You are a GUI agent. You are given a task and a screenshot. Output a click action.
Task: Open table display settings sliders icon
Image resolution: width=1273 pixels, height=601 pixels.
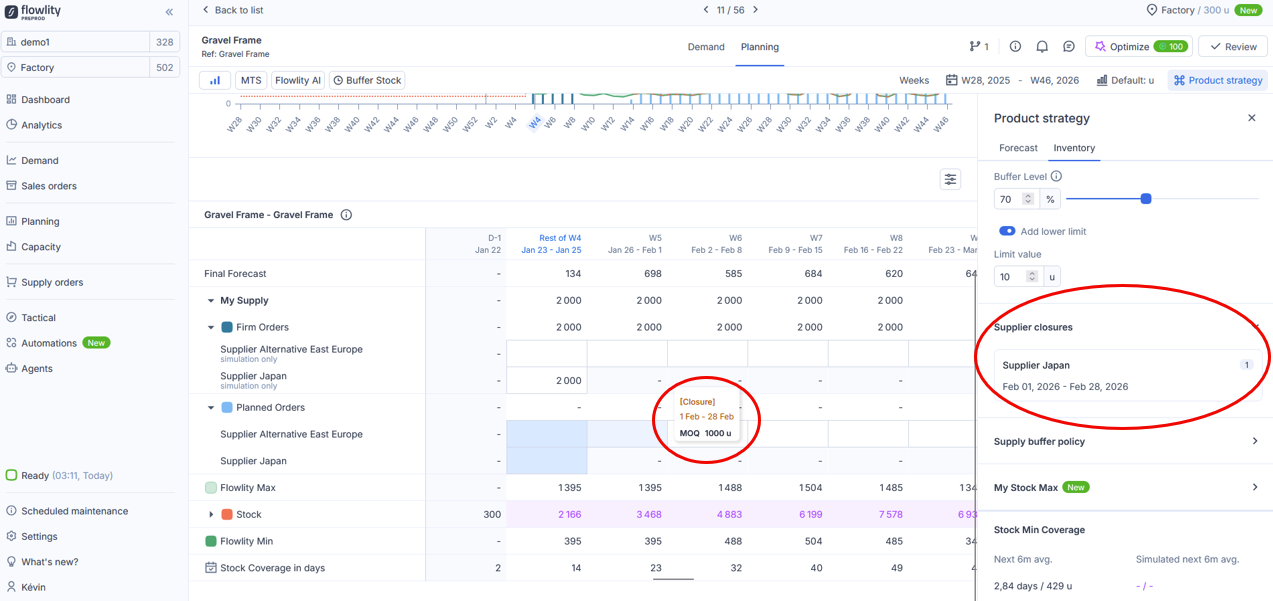point(950,179)
